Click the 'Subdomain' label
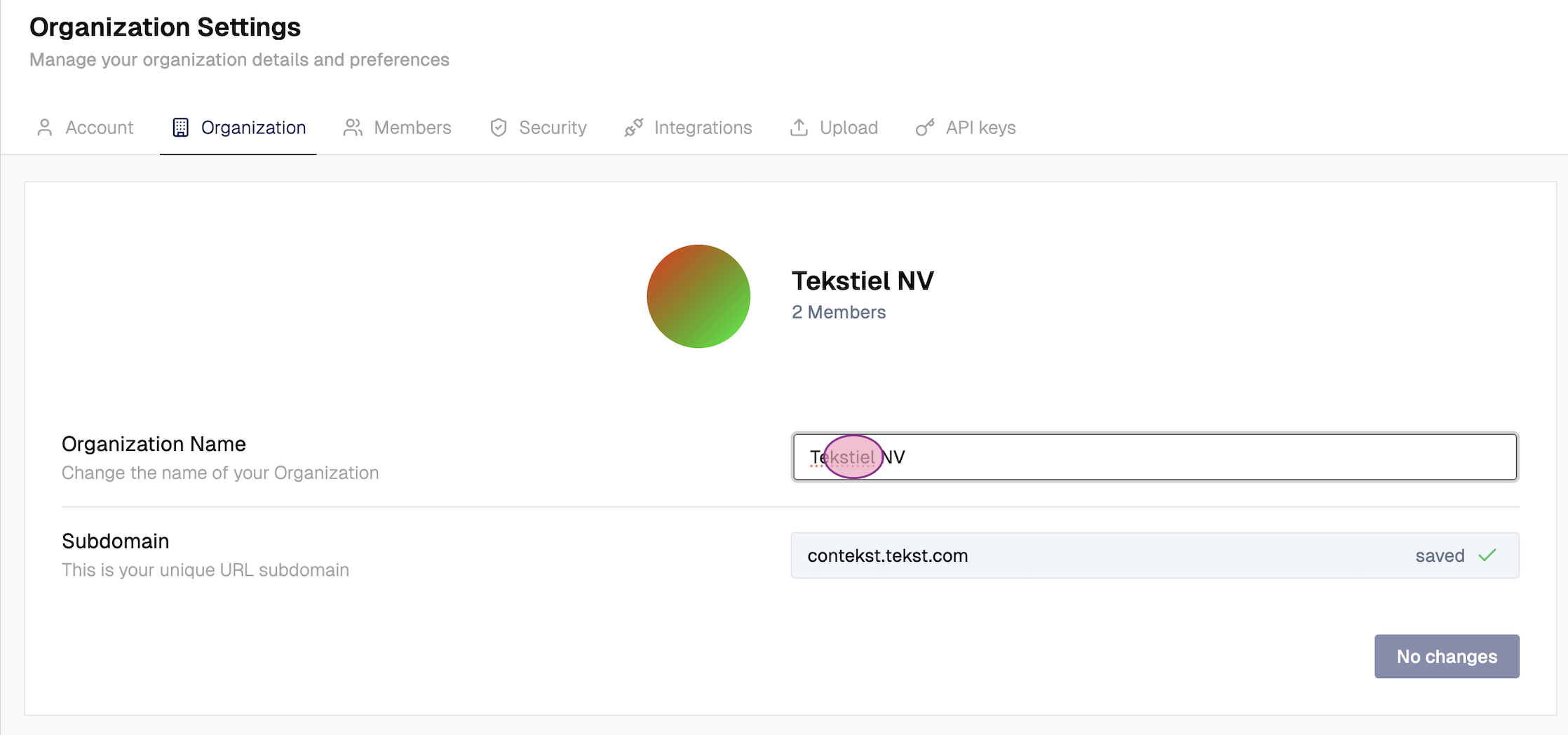The height and width of the screenshot is (735, 1568). (x=116, y=541)
